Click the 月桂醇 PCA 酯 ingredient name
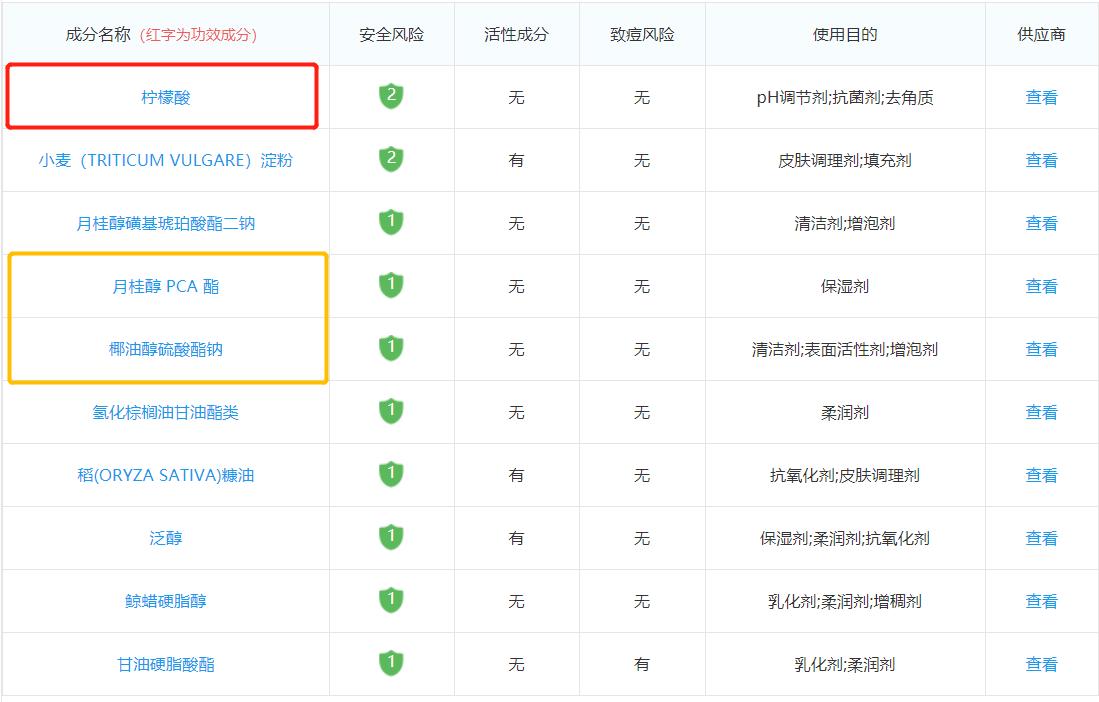Viewport: 1099px width, 702px height. coord(165,286)
